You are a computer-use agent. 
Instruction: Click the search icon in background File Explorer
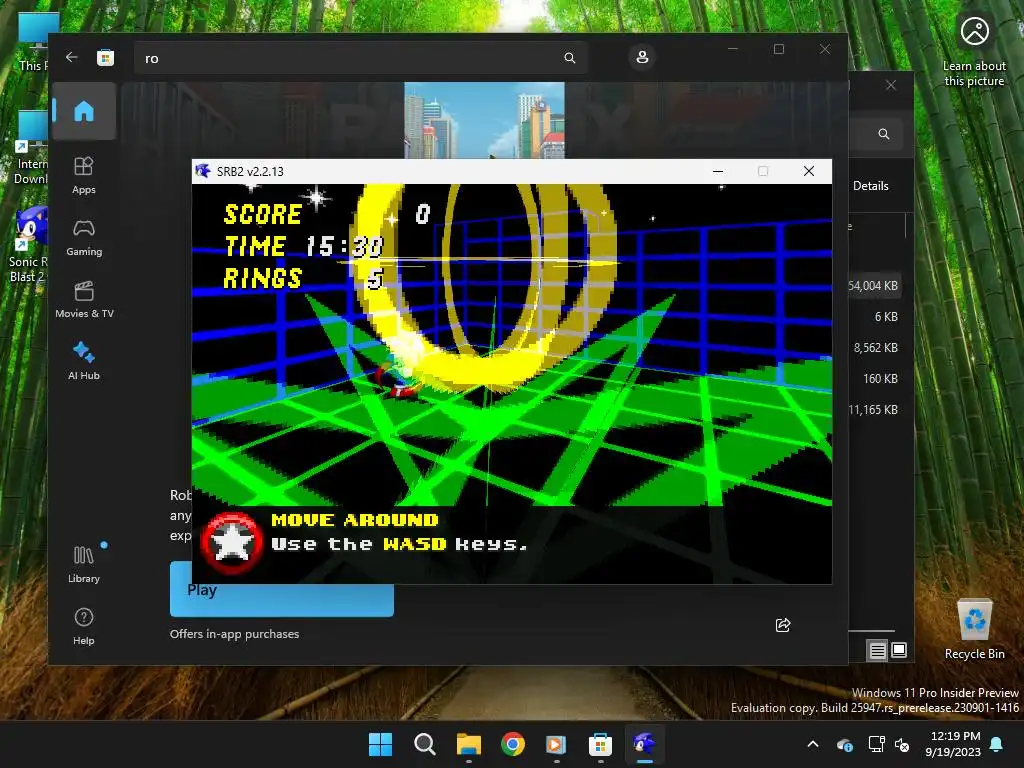pos(884,134)
